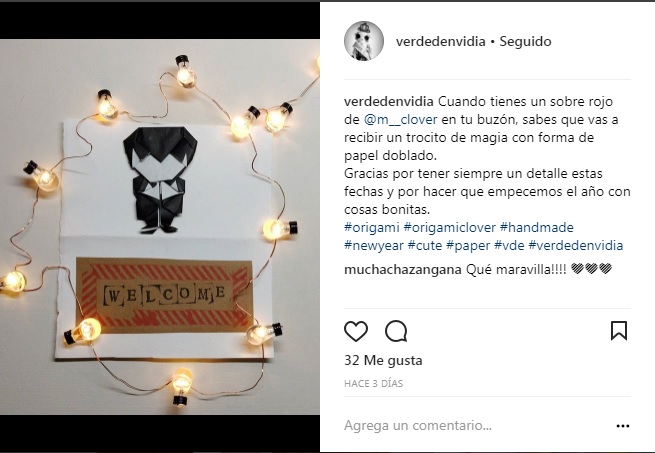Open more options three-dot menu

622,426
